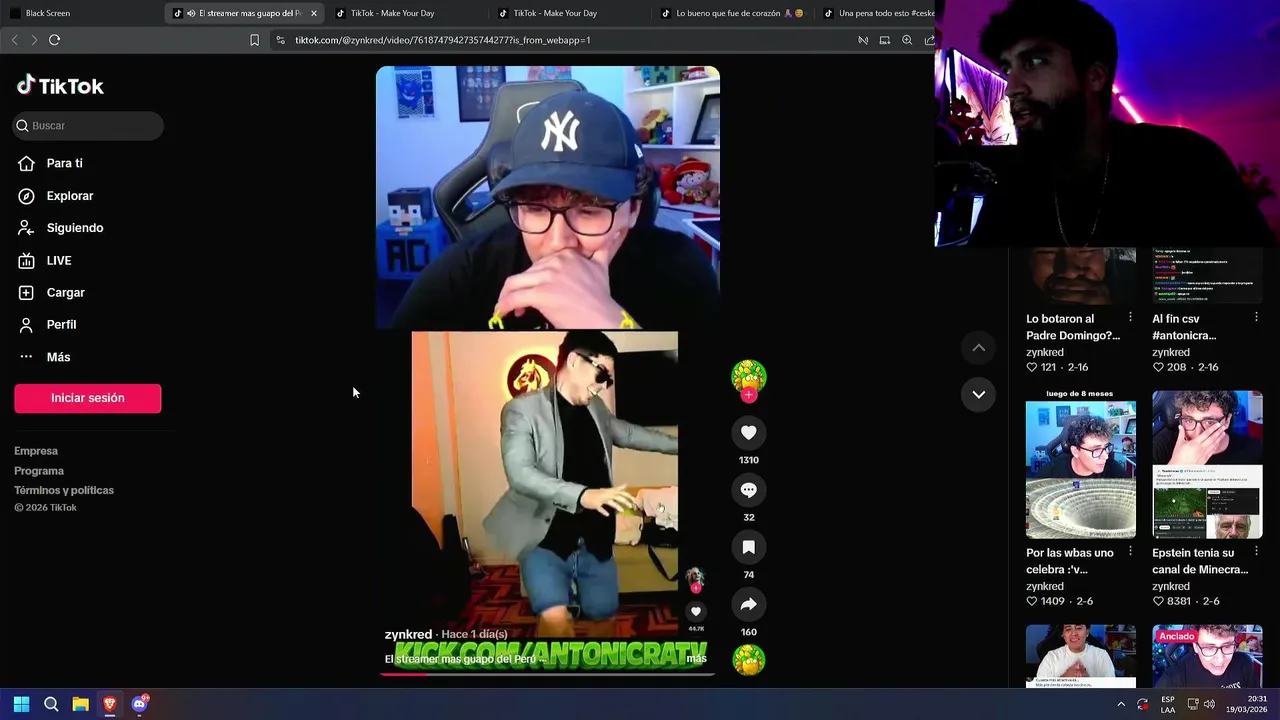Click the browser address bar URL
1280x720 pixels.
click(442, 40)
